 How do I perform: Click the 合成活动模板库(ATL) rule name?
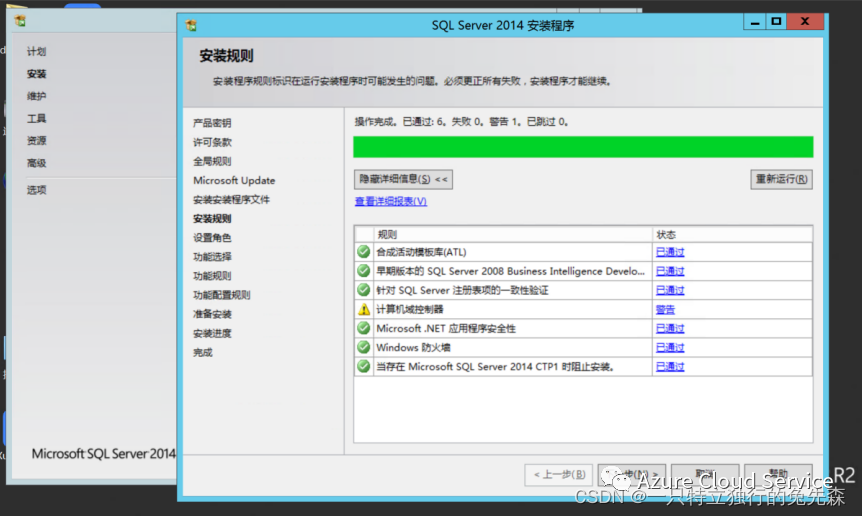(421, 252)
